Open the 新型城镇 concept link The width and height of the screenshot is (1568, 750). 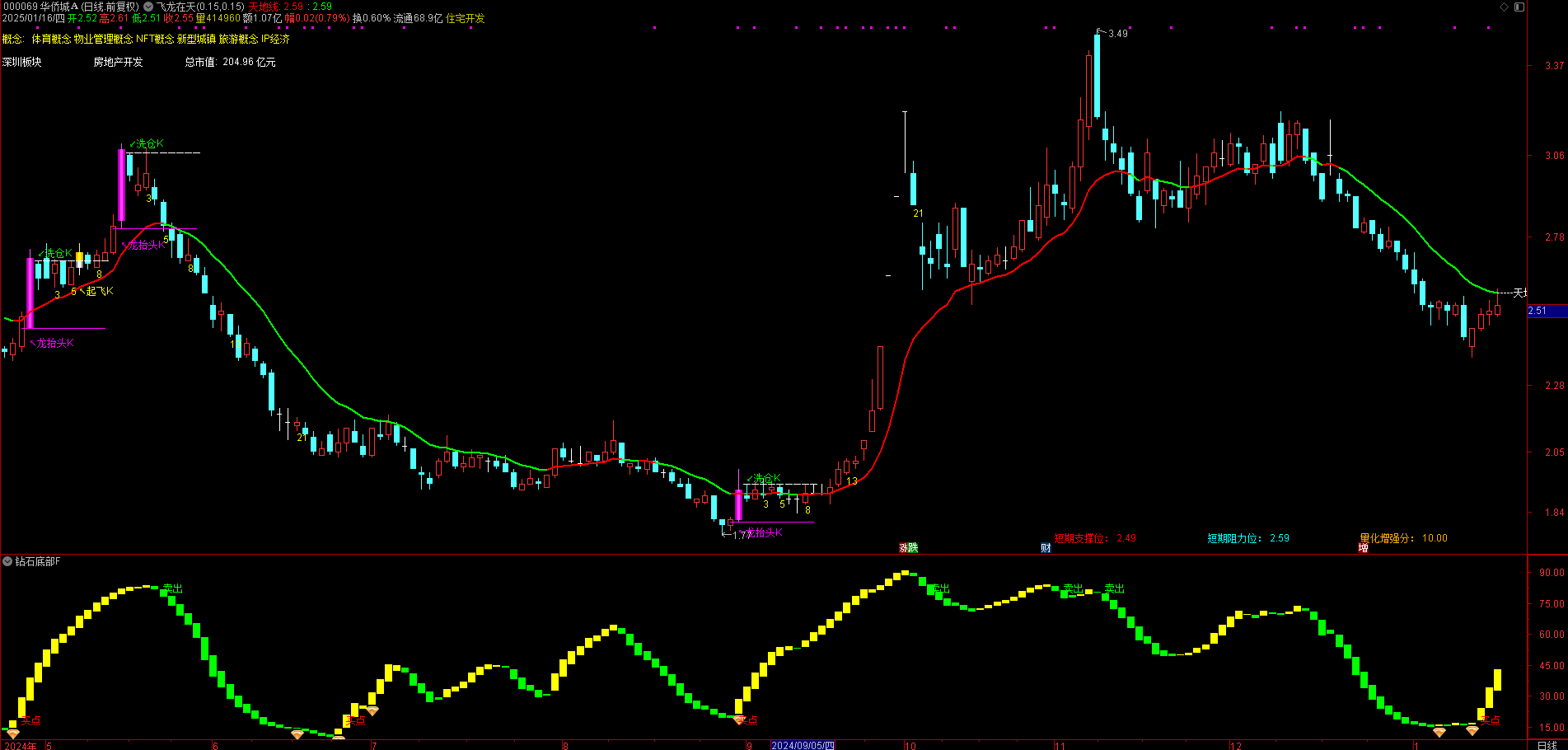tap(196, 39)
